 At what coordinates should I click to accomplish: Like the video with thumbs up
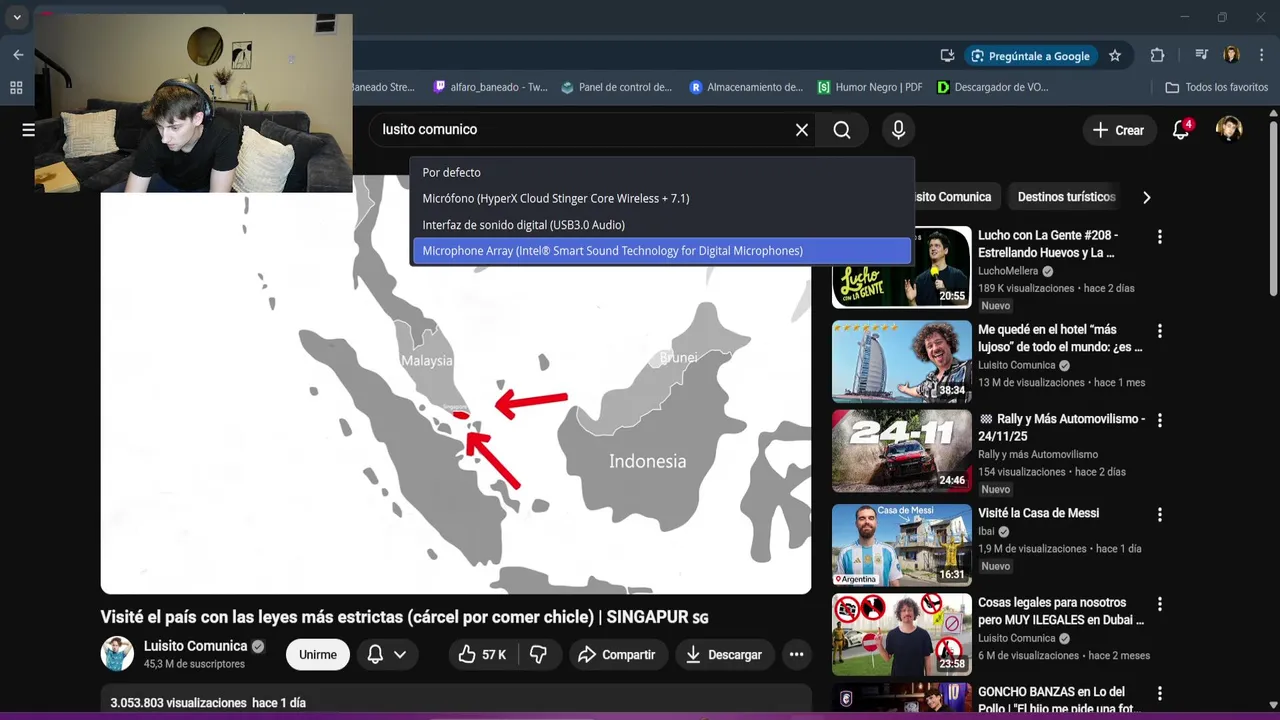482,655
